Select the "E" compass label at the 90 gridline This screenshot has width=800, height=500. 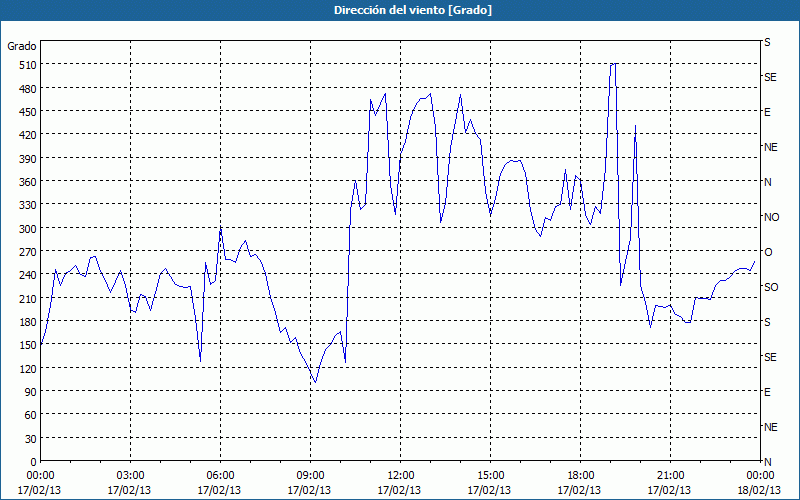pos(767,392)
